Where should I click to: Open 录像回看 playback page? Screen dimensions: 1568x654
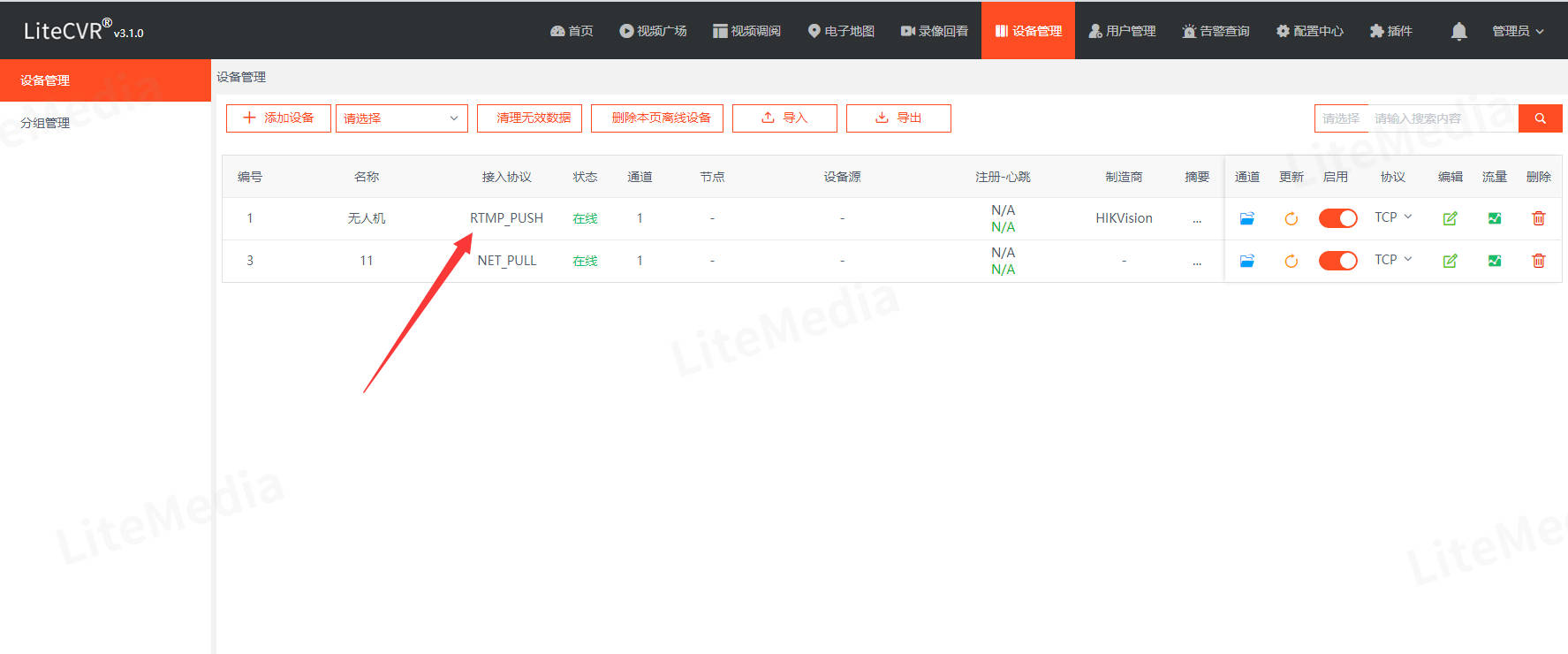pyautogui.click(x=935, y=31)
